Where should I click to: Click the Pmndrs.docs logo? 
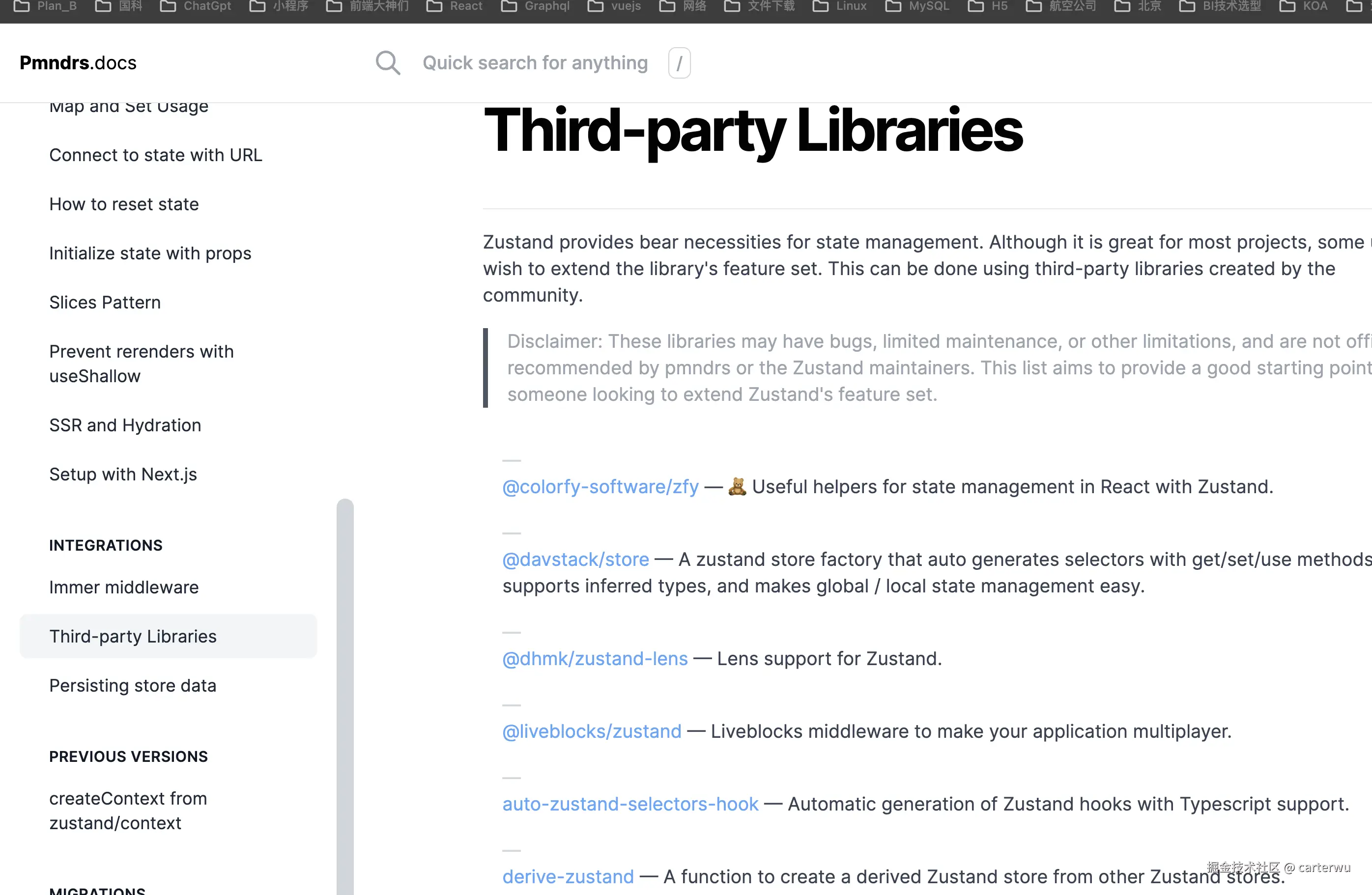(x=78, y=63)
